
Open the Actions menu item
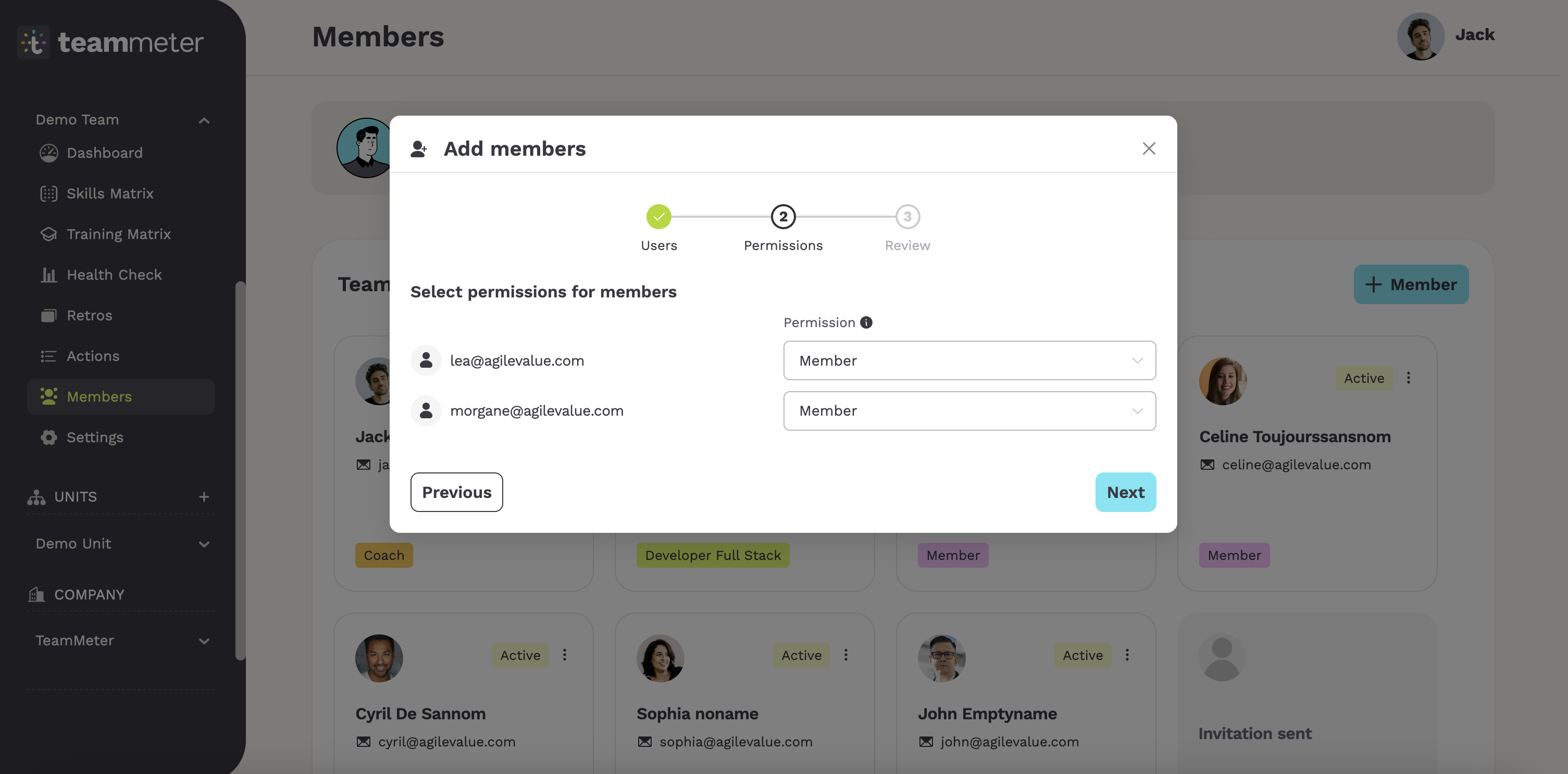coord(93,356)
